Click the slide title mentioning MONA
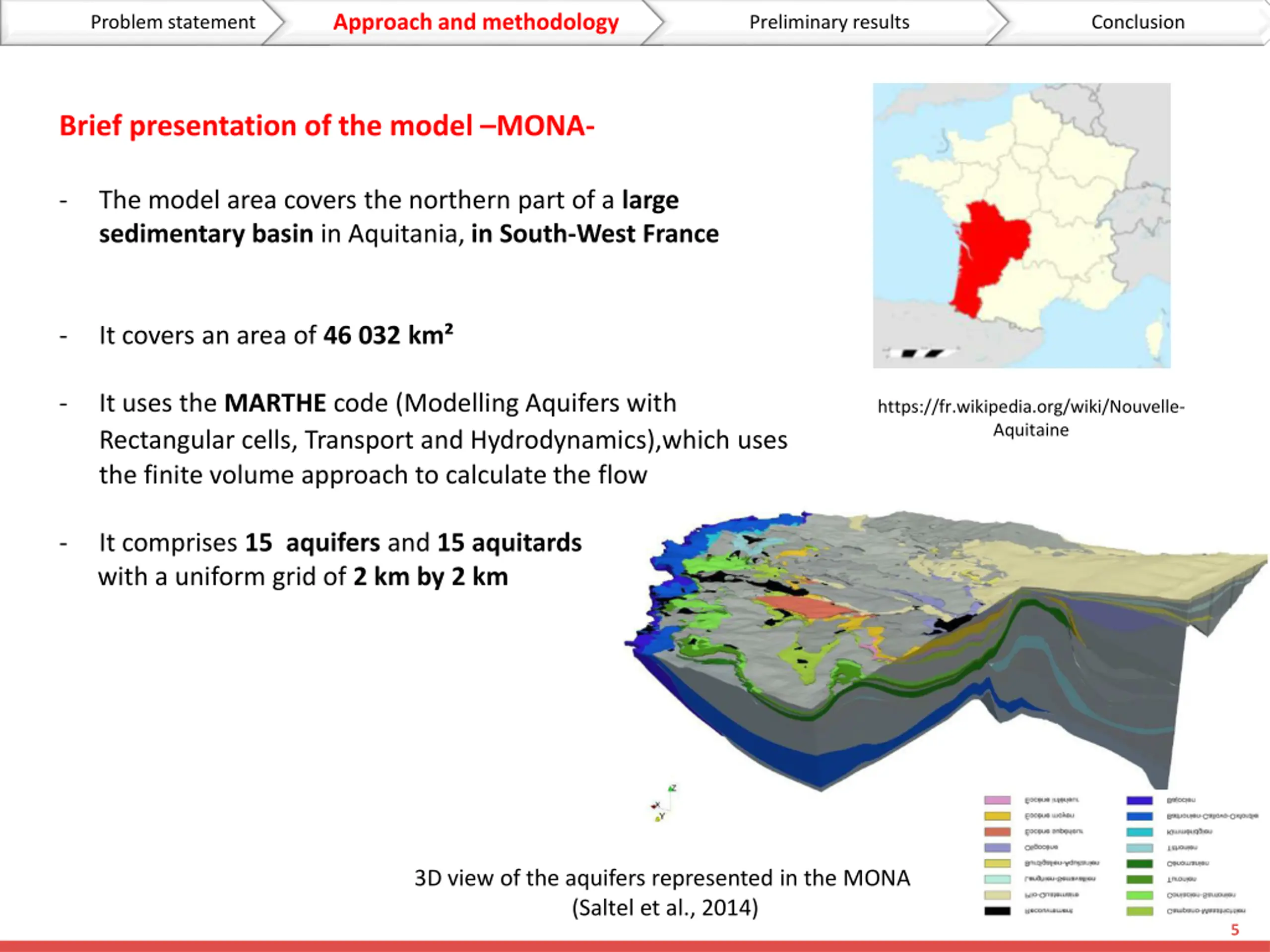 [x=327, y=125]
